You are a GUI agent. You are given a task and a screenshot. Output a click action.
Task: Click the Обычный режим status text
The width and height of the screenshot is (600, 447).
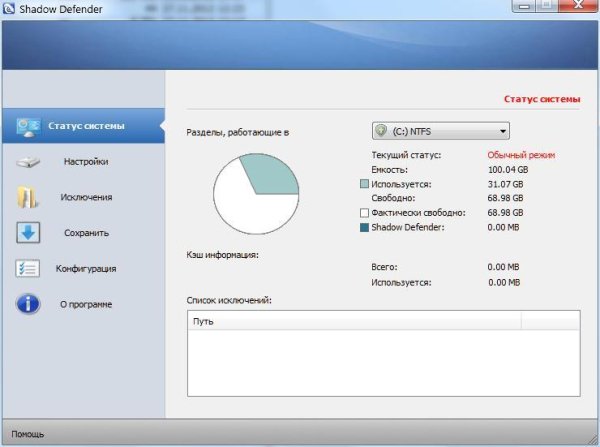tap(521, 155)
